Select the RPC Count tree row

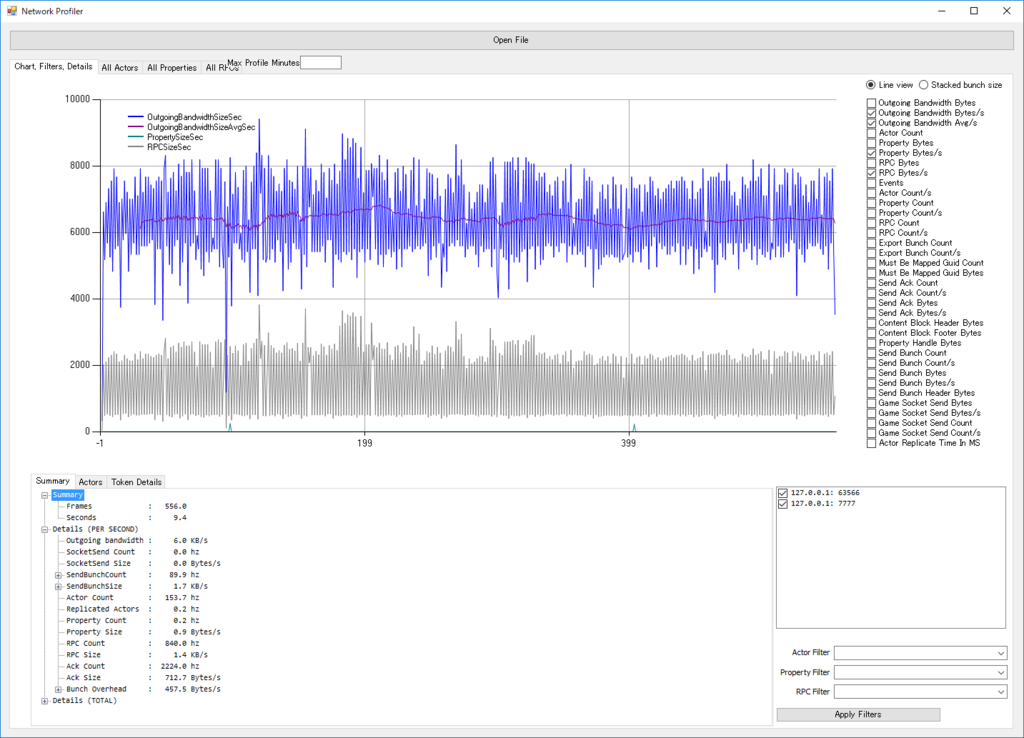click(x=133, y=643)
